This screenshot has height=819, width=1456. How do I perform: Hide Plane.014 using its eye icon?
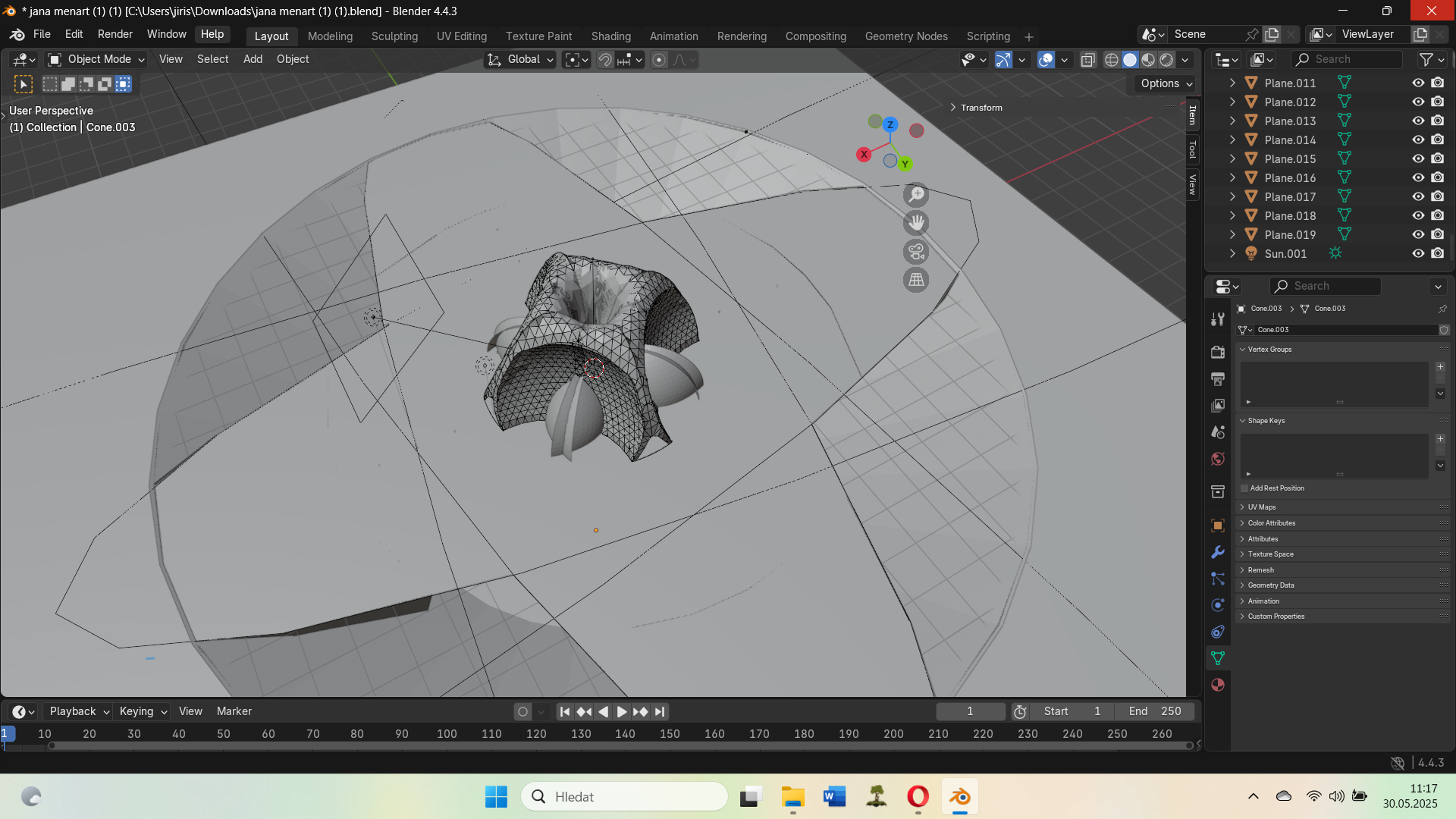(1417, 140)
